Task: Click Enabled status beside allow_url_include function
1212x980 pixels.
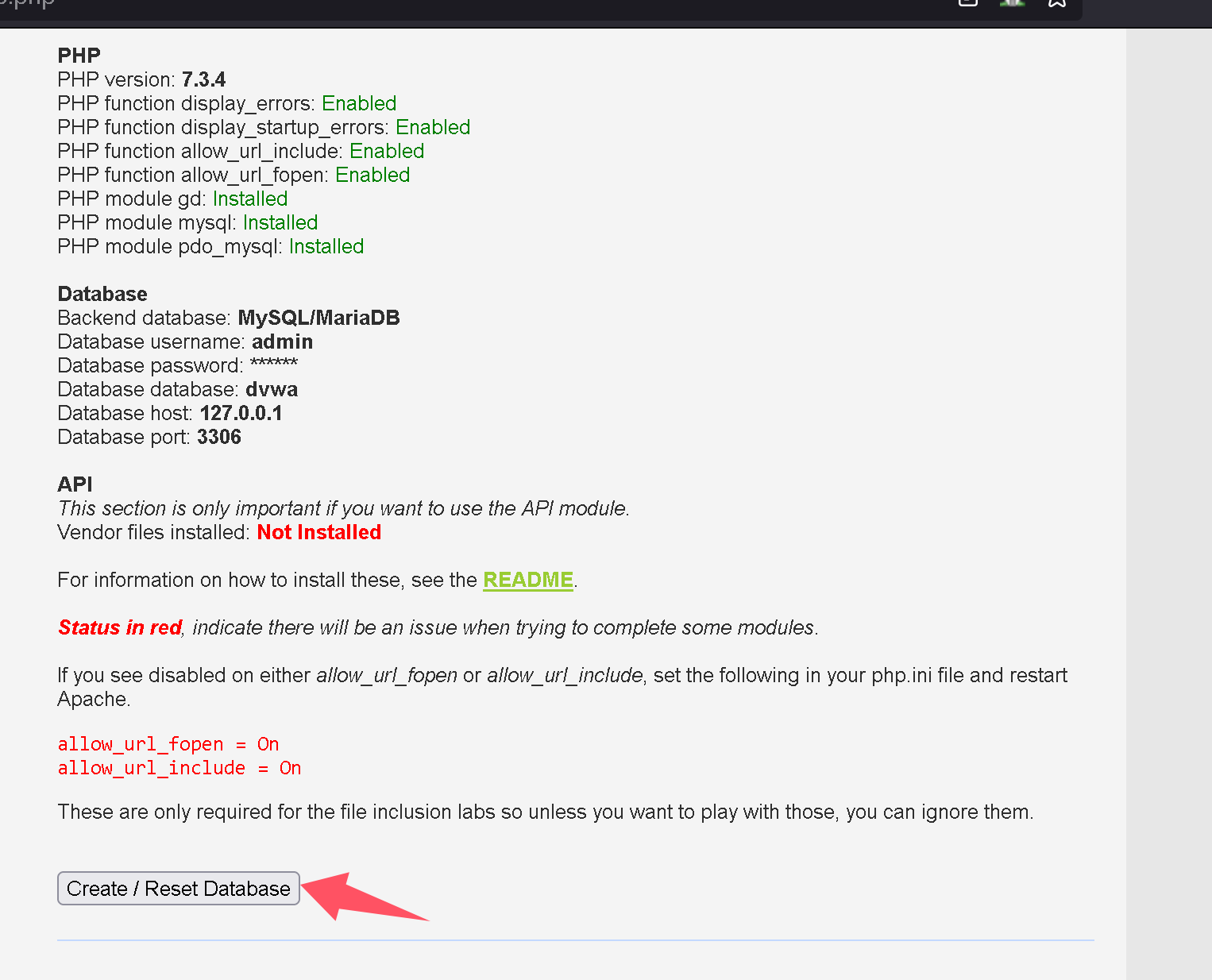Action: (x=387, y=151)
